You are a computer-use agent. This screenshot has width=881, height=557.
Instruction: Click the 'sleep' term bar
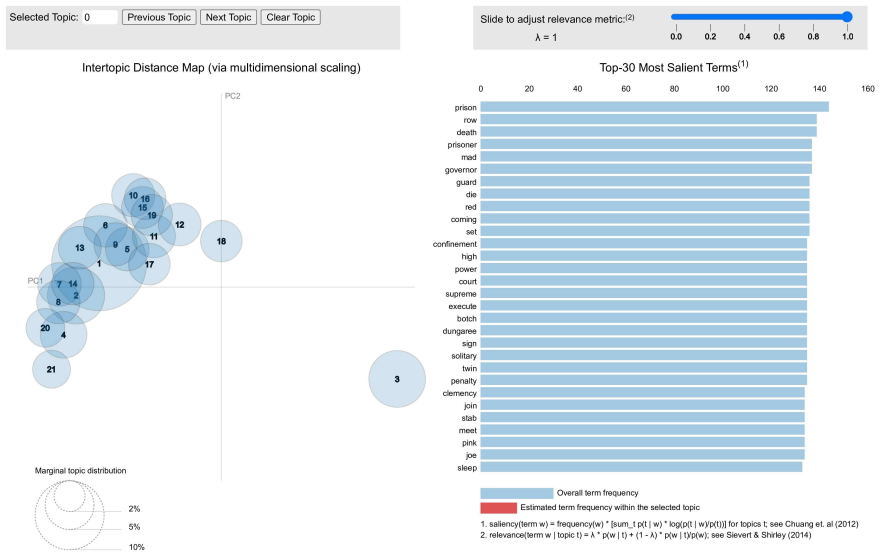641,468
